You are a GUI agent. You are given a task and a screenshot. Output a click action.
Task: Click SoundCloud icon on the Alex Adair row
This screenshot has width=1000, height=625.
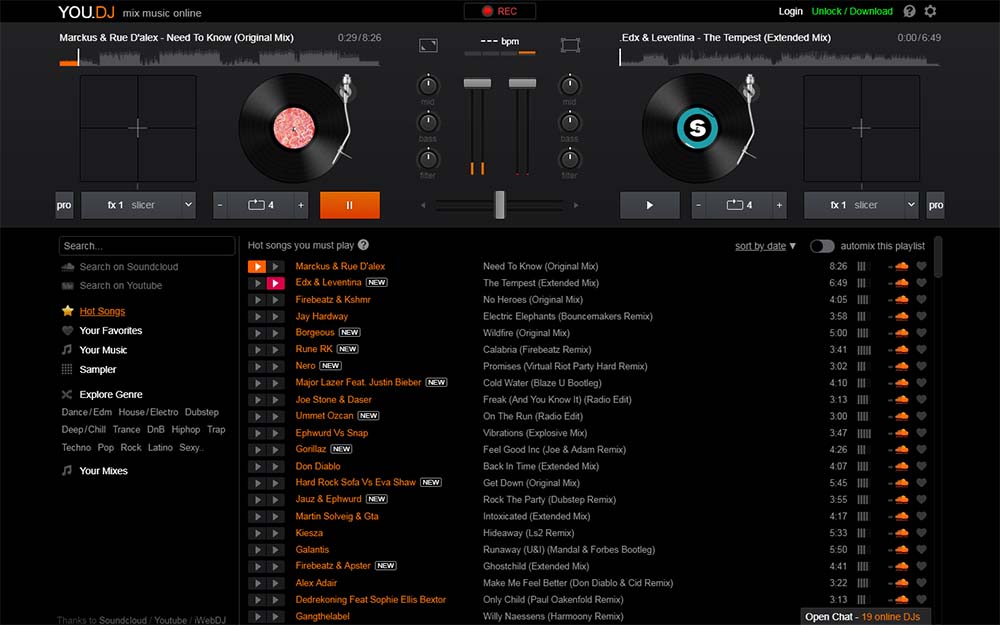901,583
